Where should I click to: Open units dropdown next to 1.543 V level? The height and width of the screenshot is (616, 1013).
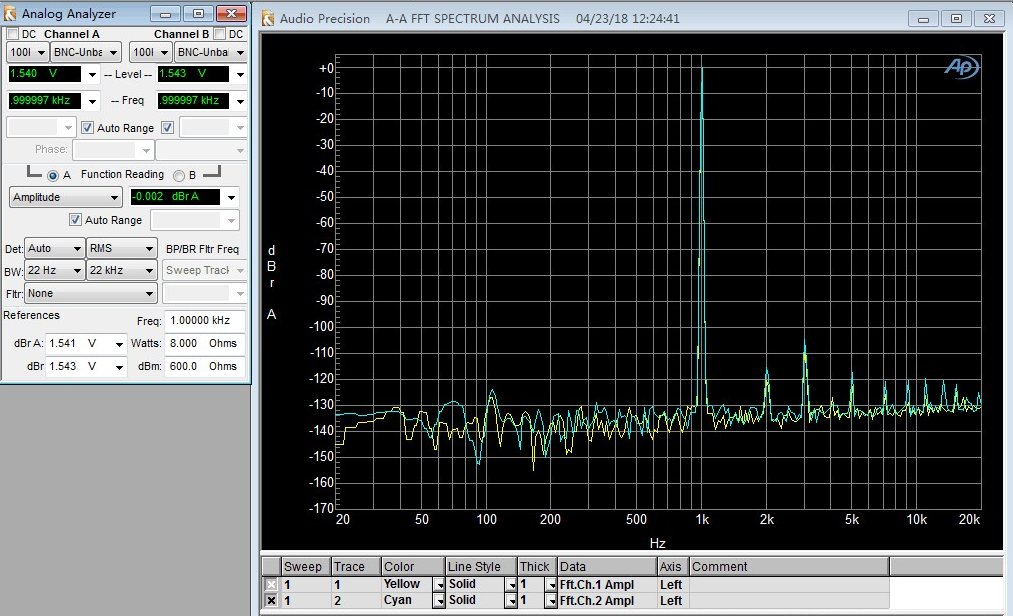240,74
